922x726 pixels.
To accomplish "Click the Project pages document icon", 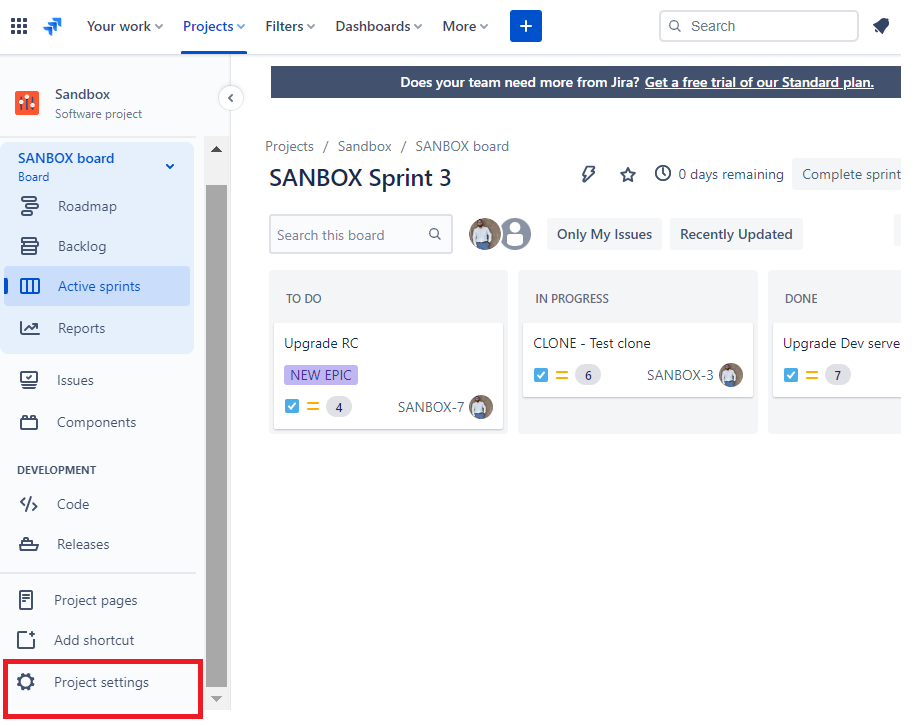I will pyautogui.click(x=26, y=600).
